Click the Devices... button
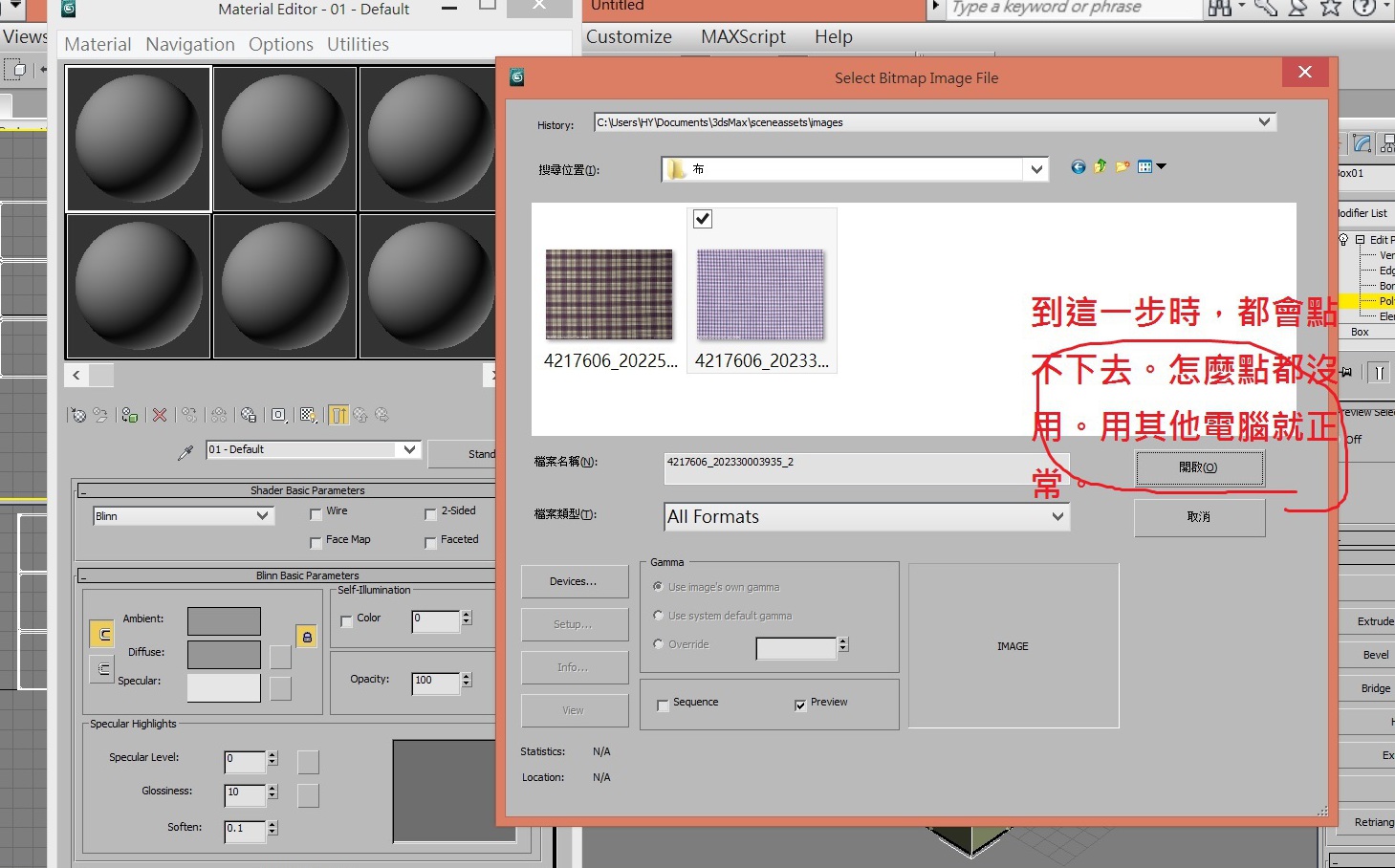The image size is (1395, 868). tap(574, 581)
